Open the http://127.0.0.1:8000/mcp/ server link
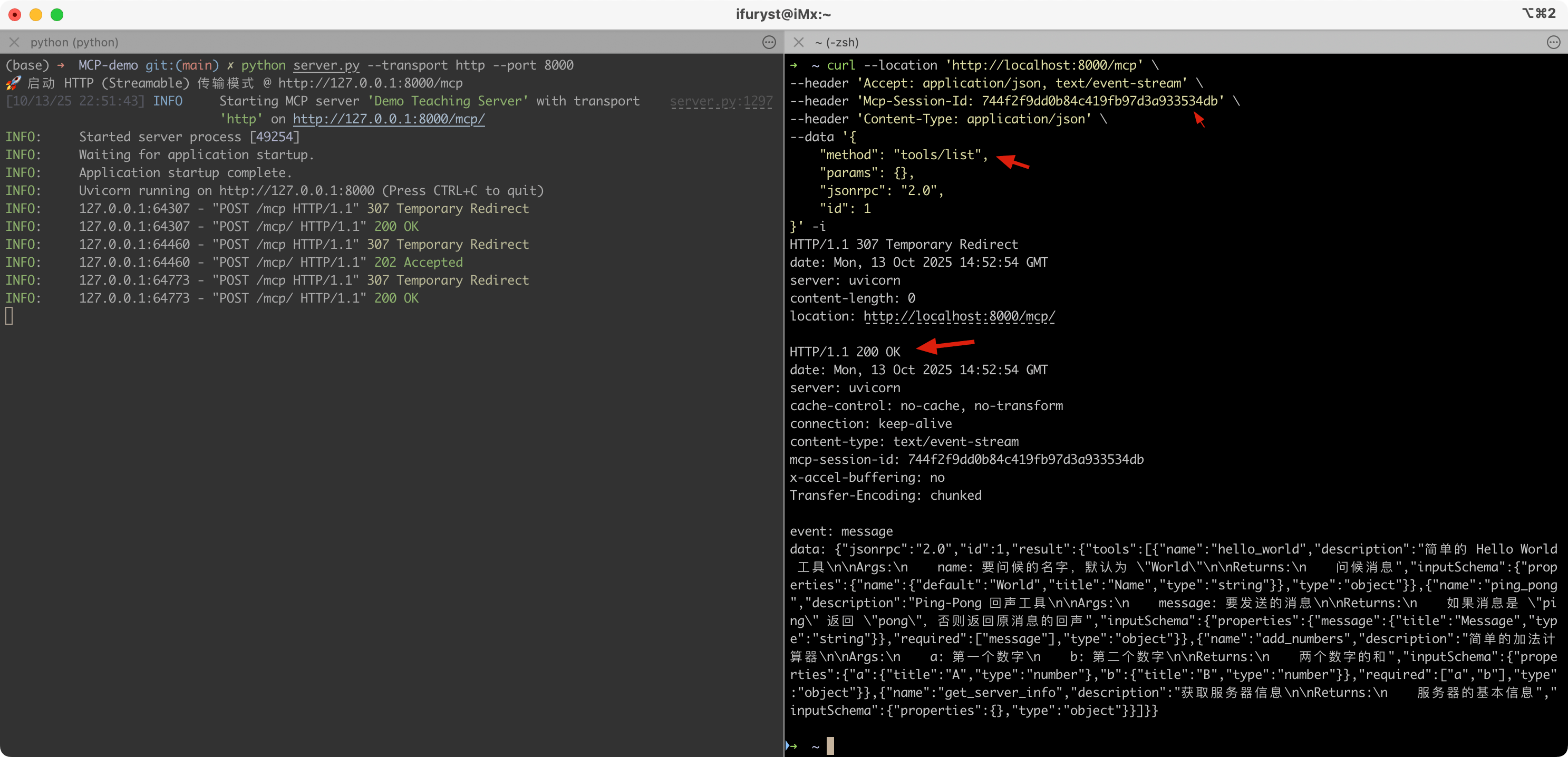This screenshot has height=757, width=1568. [x=389, y=119]
